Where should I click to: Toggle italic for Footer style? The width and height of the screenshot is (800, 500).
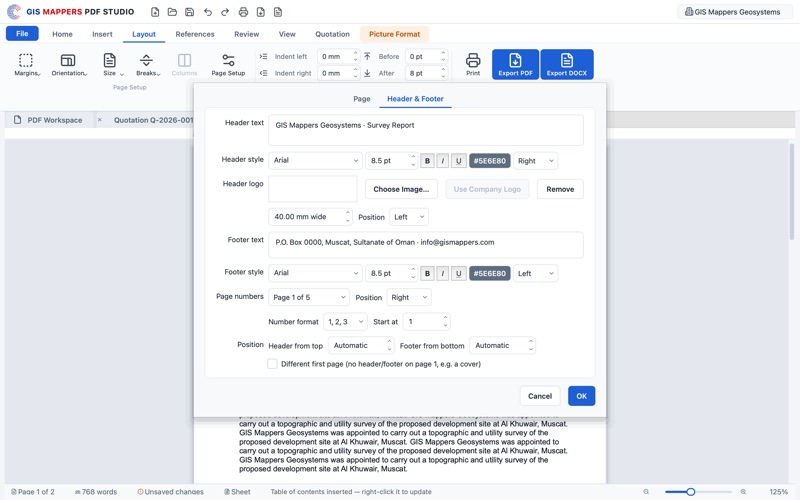click(443, 273)
